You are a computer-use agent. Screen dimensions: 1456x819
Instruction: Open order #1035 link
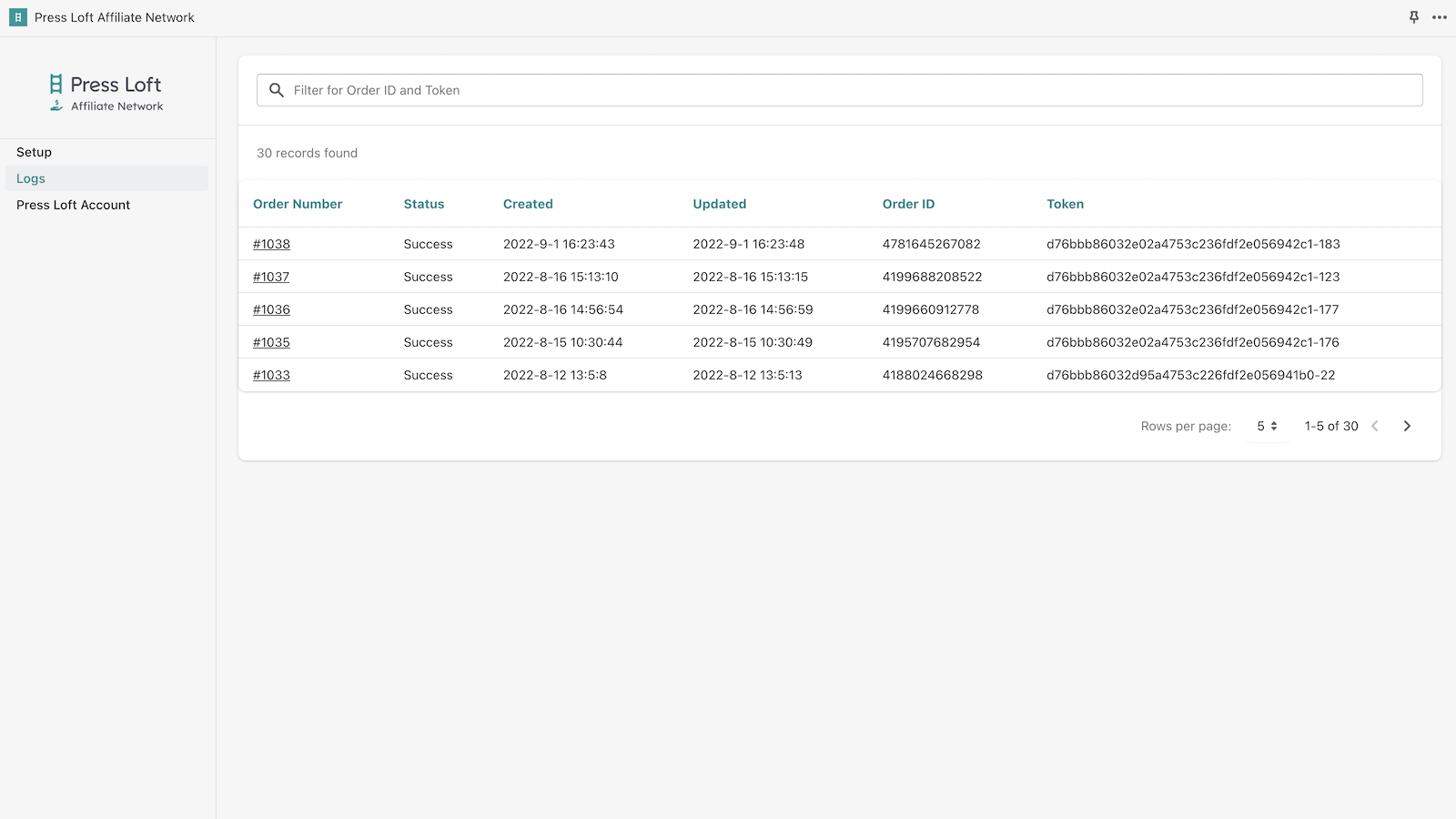coord(271,342)
